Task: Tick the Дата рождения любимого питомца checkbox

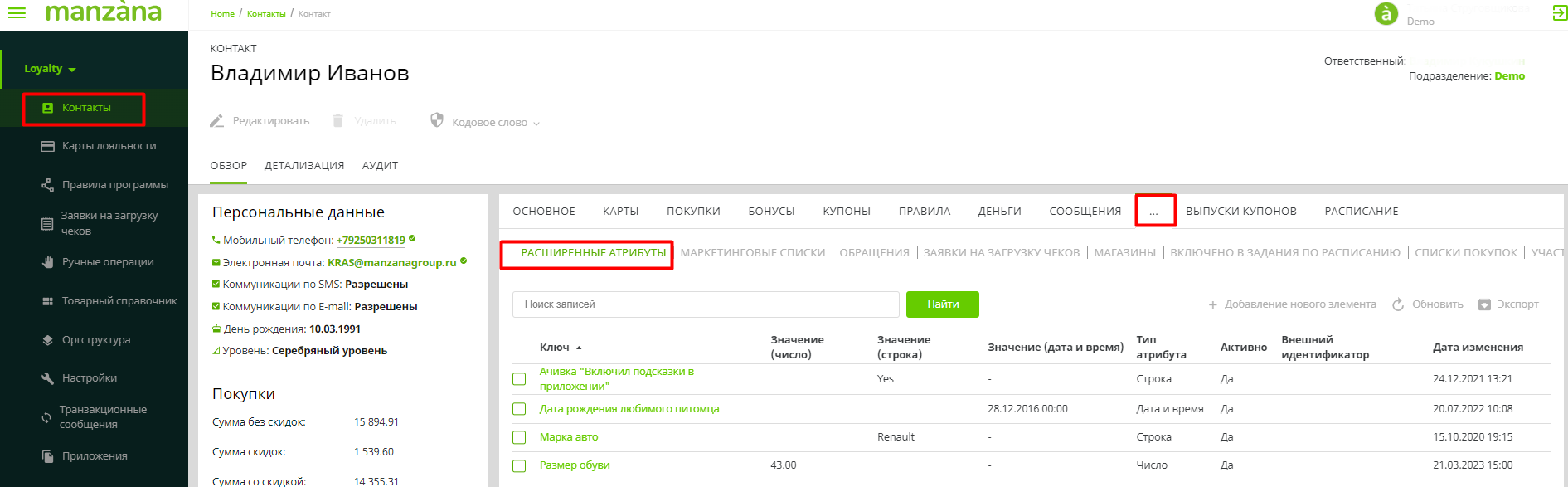Action: coord(519,409)
